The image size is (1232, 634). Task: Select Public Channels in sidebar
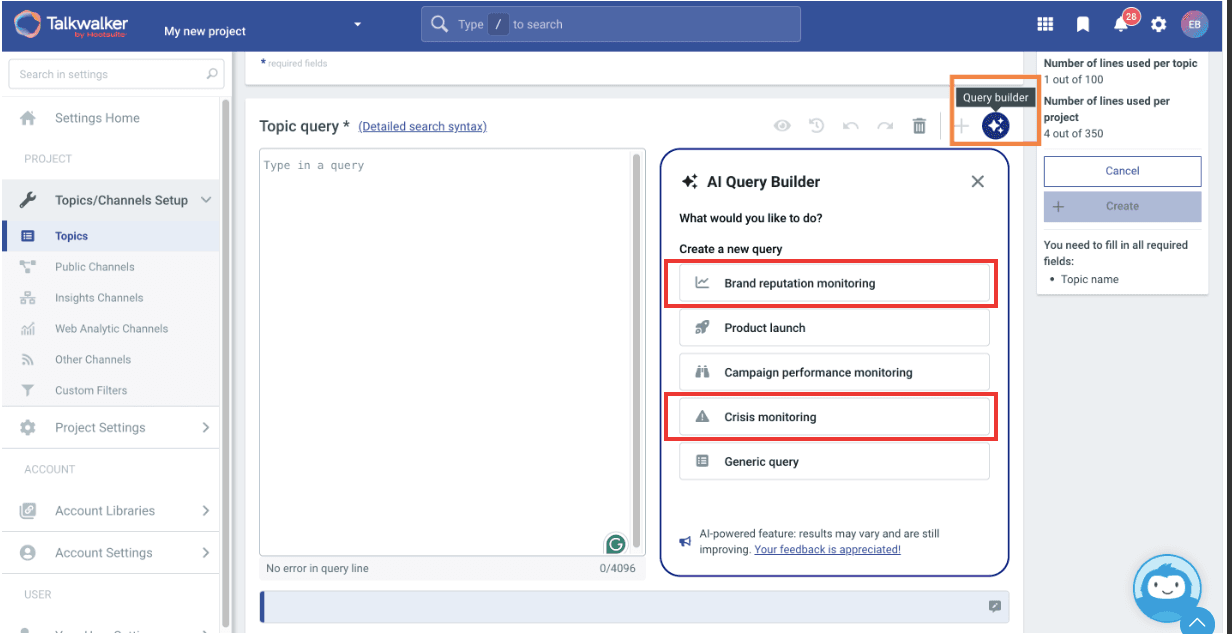pos(94,267)
